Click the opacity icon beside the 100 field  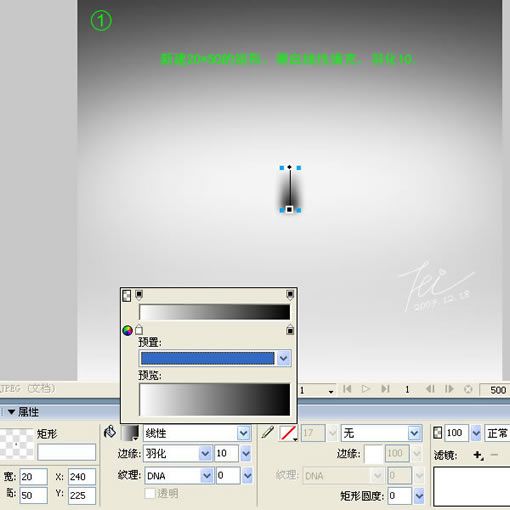click(x=437, y=433)
